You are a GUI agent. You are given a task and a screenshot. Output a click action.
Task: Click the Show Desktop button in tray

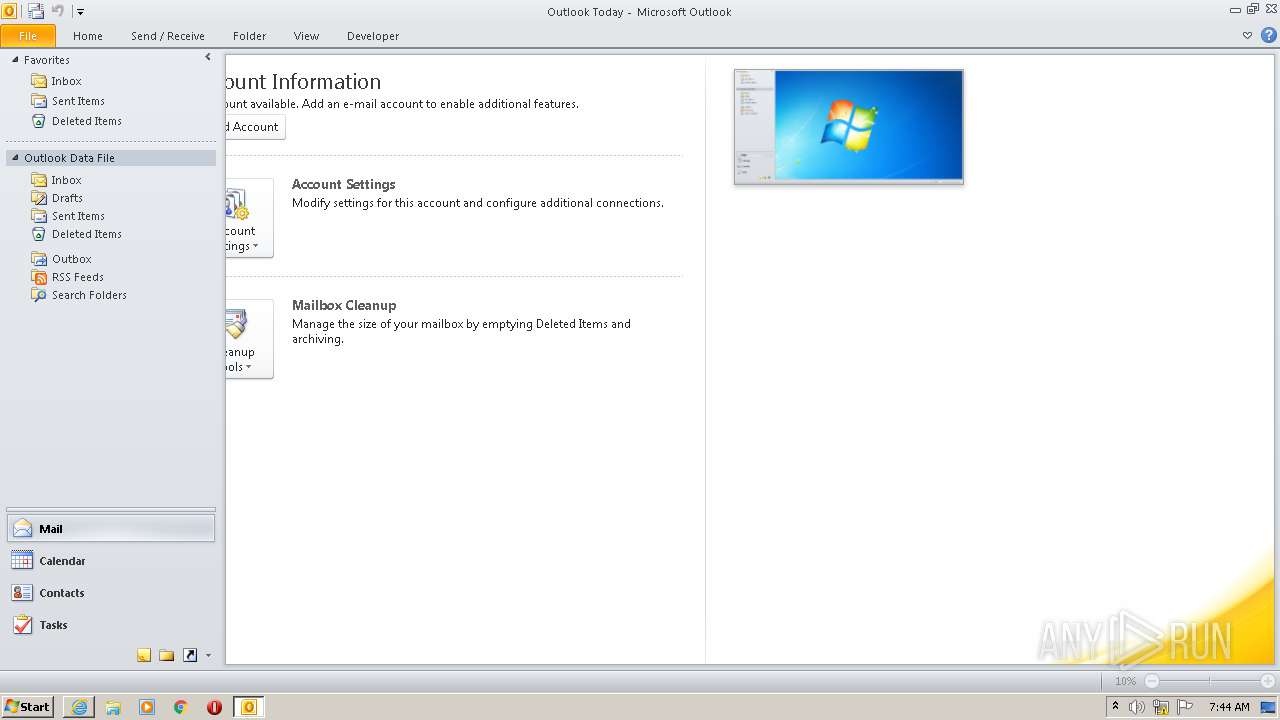[x=1269, y=707]
